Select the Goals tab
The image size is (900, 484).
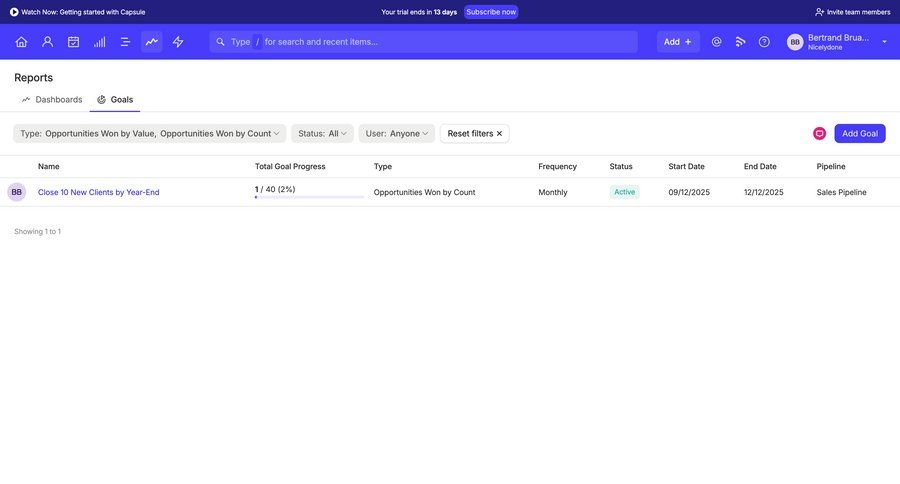pyautogui.click(x=115, y=99)
